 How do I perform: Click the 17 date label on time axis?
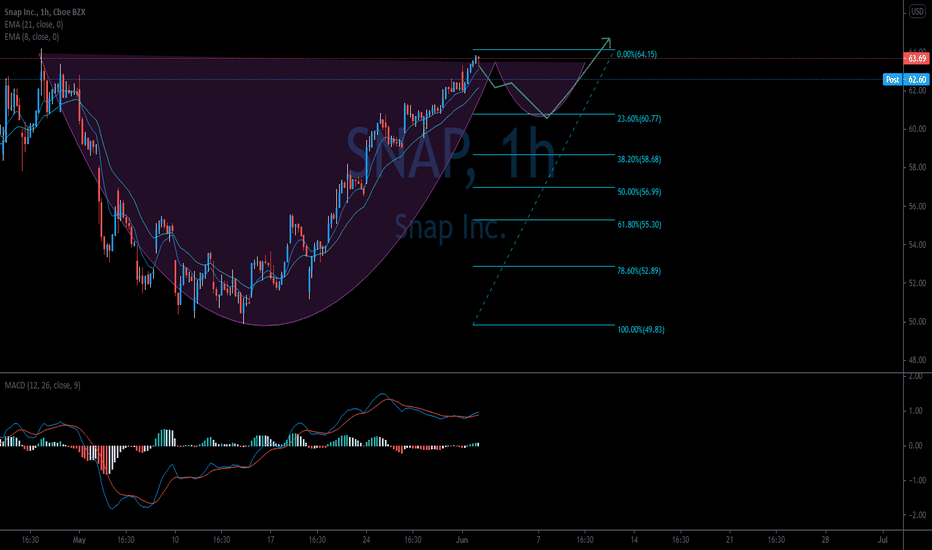coord(270,540)
